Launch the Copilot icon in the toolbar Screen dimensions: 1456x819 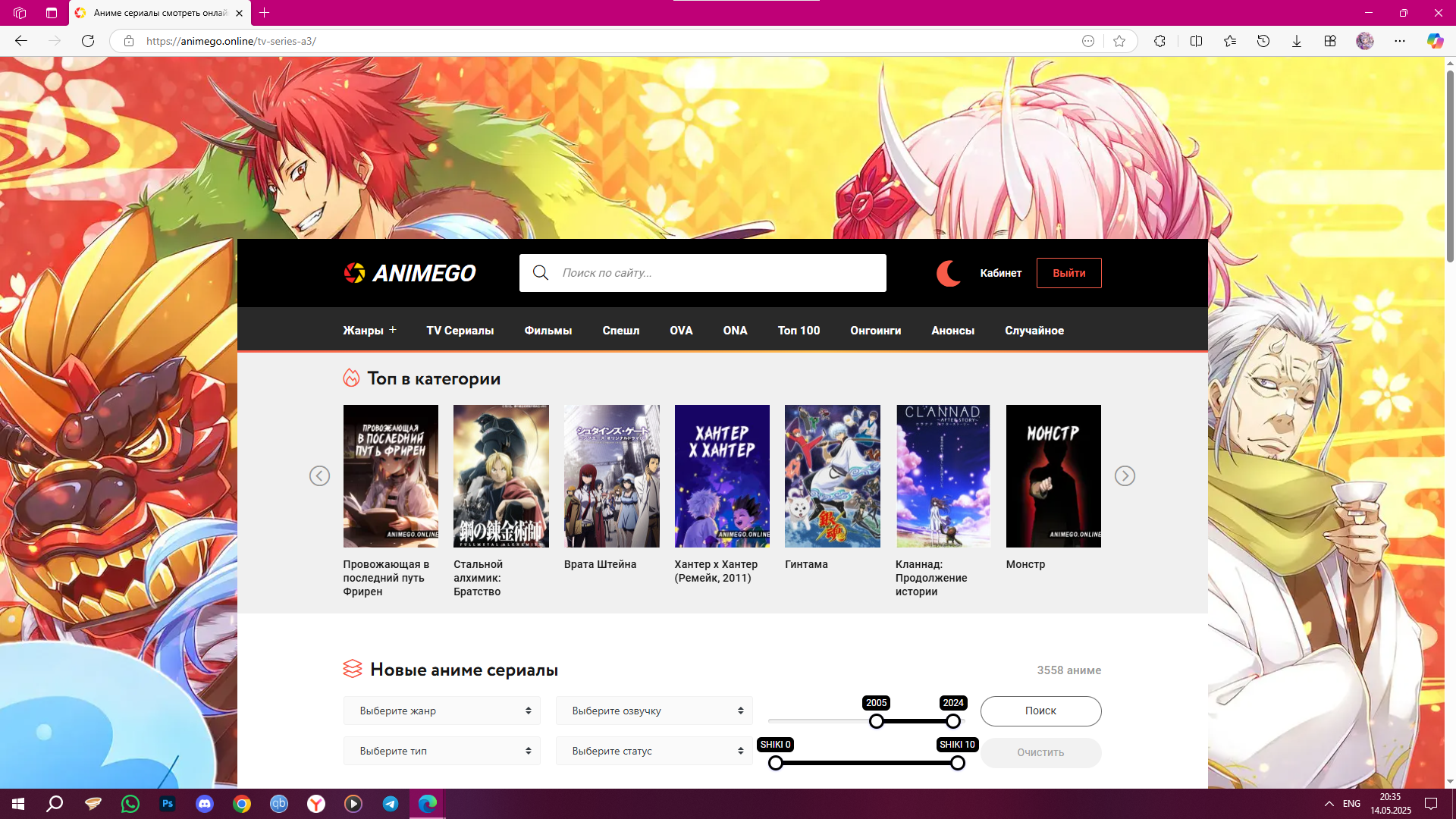point(1435,41)
